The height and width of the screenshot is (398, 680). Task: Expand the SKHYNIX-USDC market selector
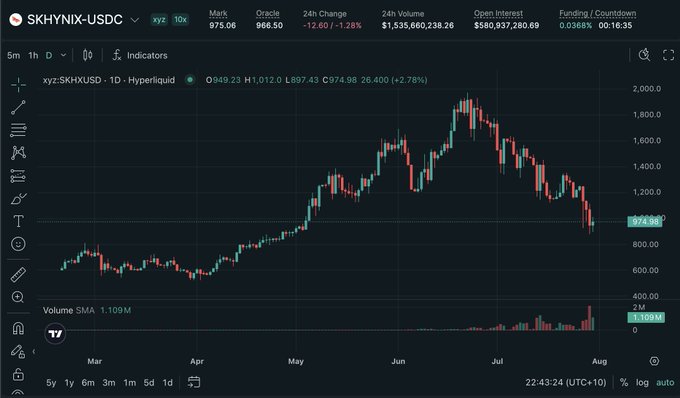click(x=135, y=20)
